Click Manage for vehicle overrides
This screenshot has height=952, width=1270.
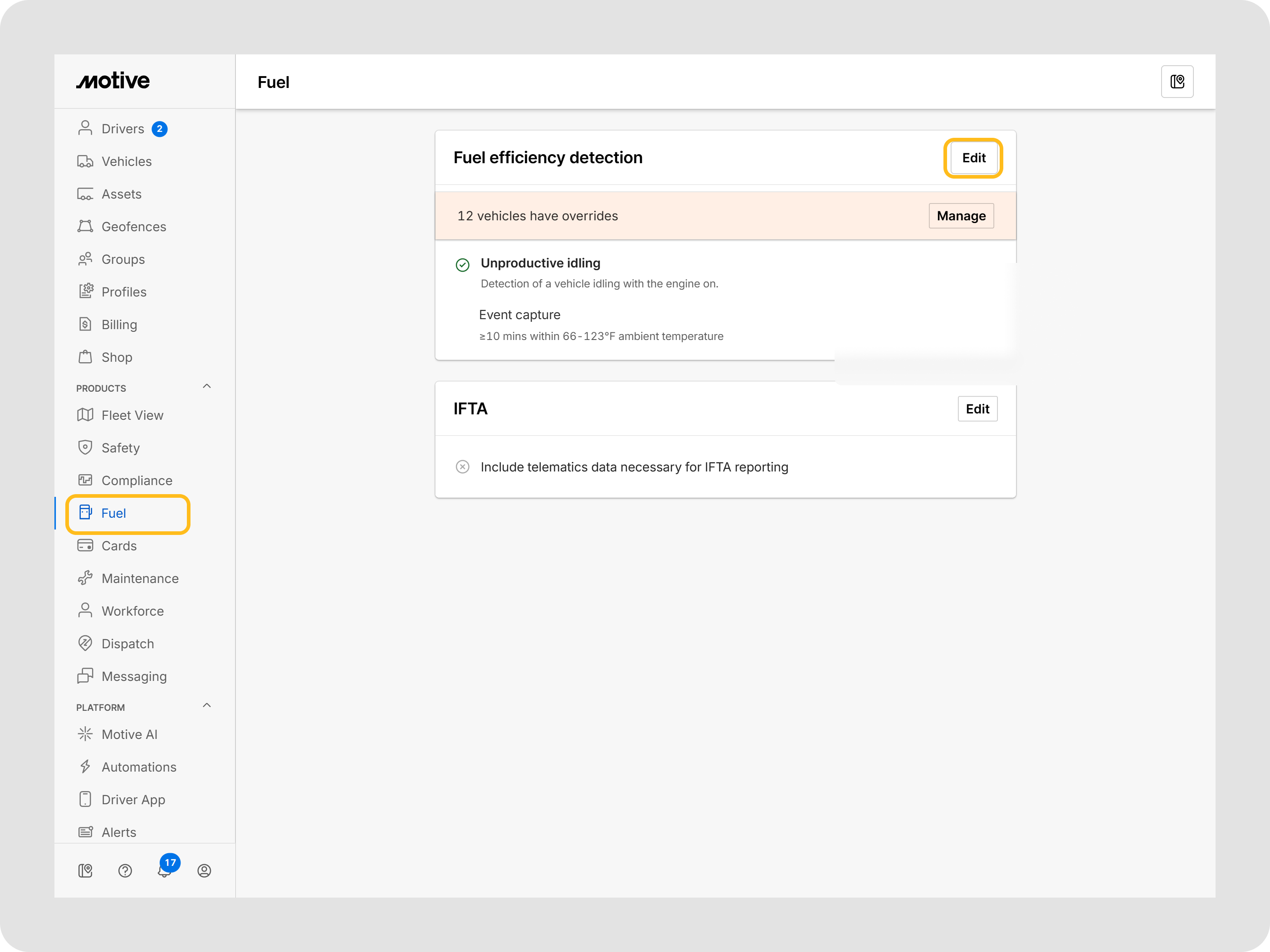[961, 216]
